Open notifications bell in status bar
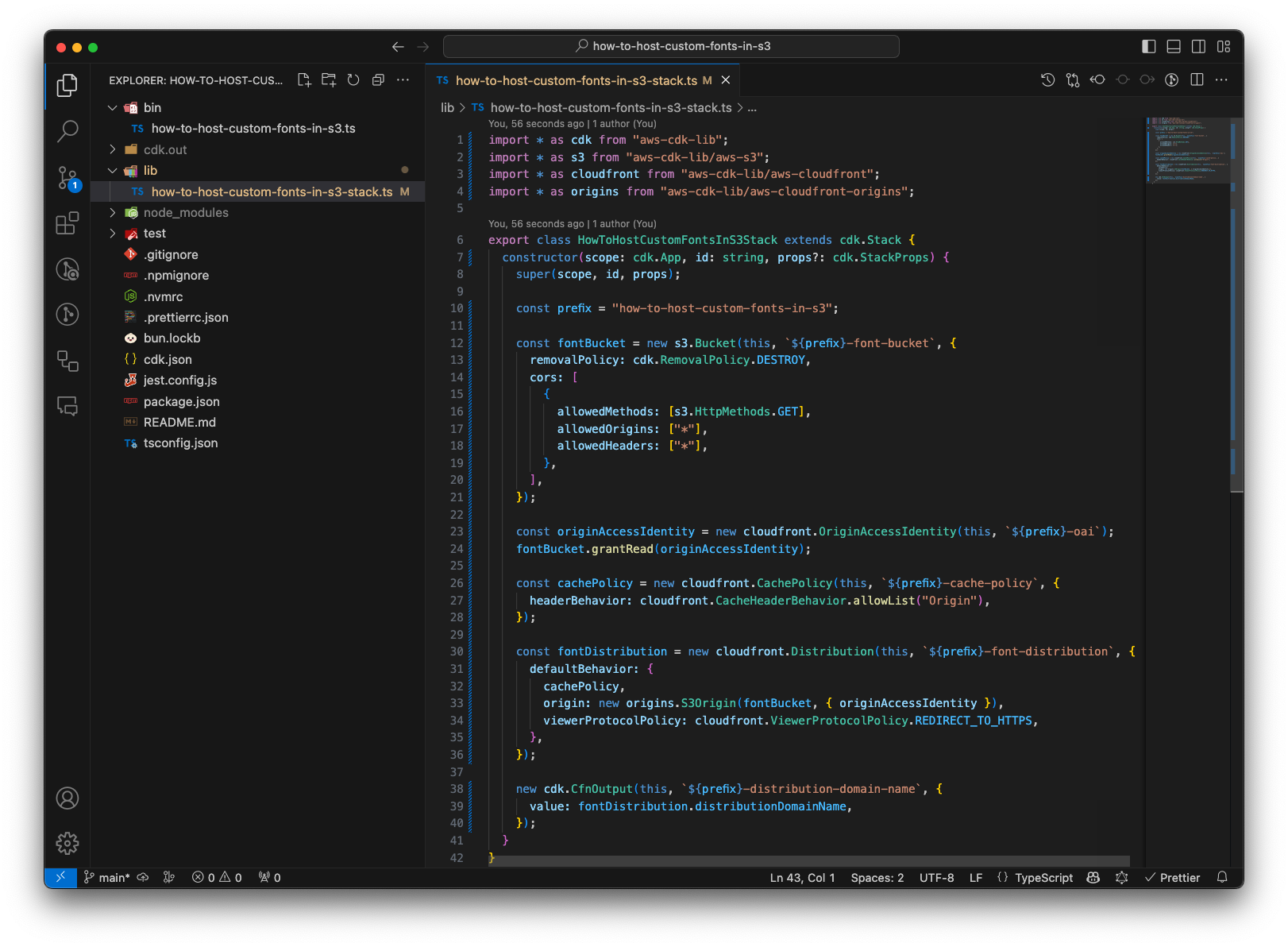The image size is (1288, 947). click(1223, 877)
